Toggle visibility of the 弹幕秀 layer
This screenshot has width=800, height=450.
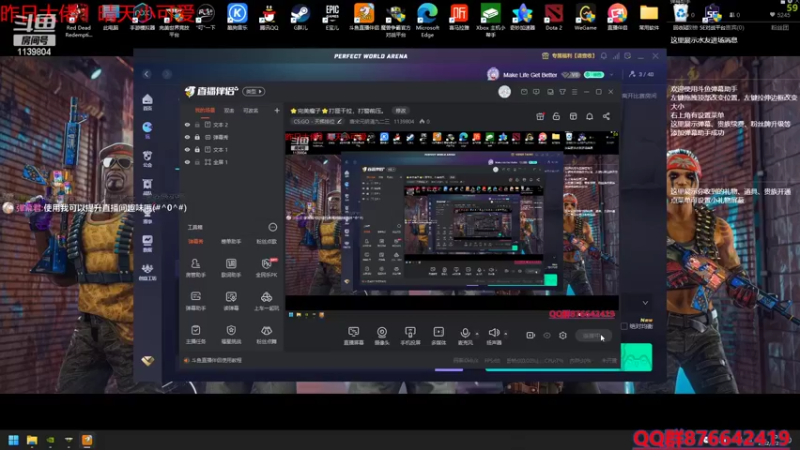tap(187, 137)
